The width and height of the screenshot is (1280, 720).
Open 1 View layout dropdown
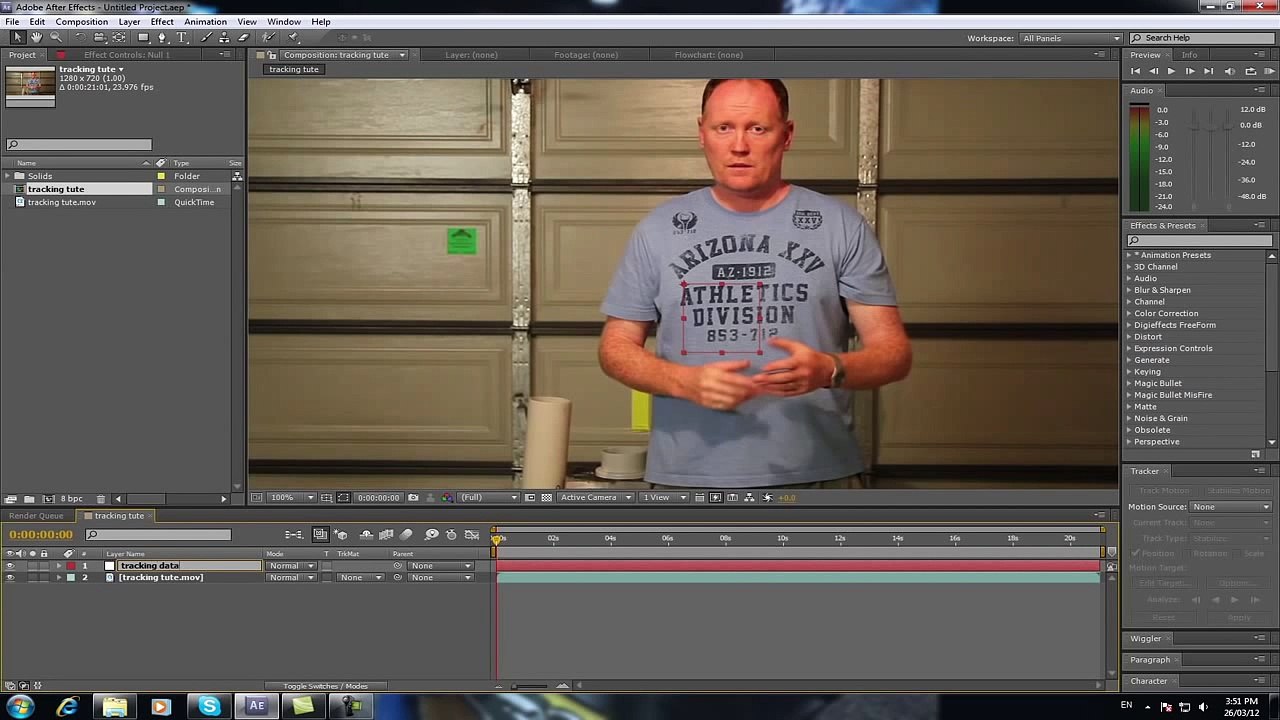[x=665, y=497]
